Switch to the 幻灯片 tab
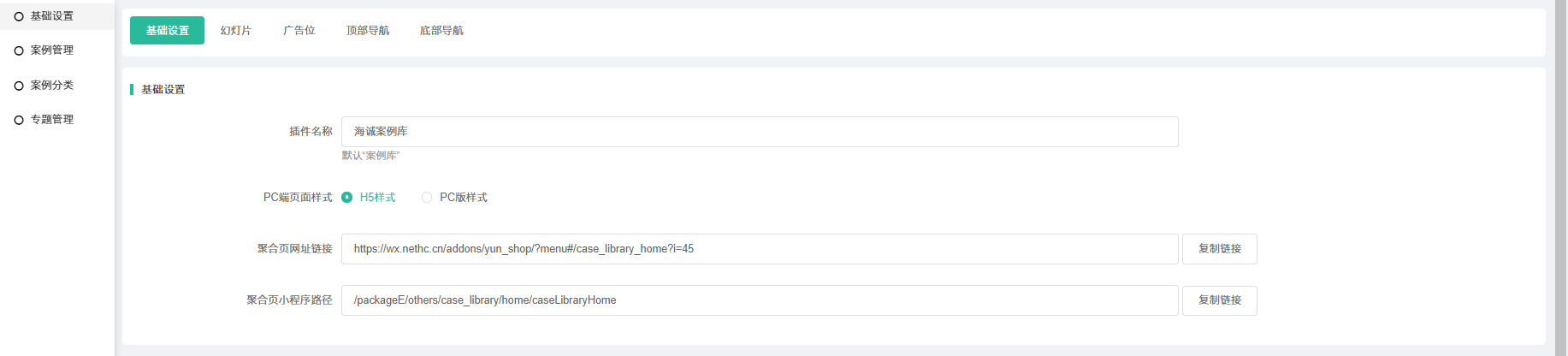This screenshot has height=356, width=1568. point(235,31)
